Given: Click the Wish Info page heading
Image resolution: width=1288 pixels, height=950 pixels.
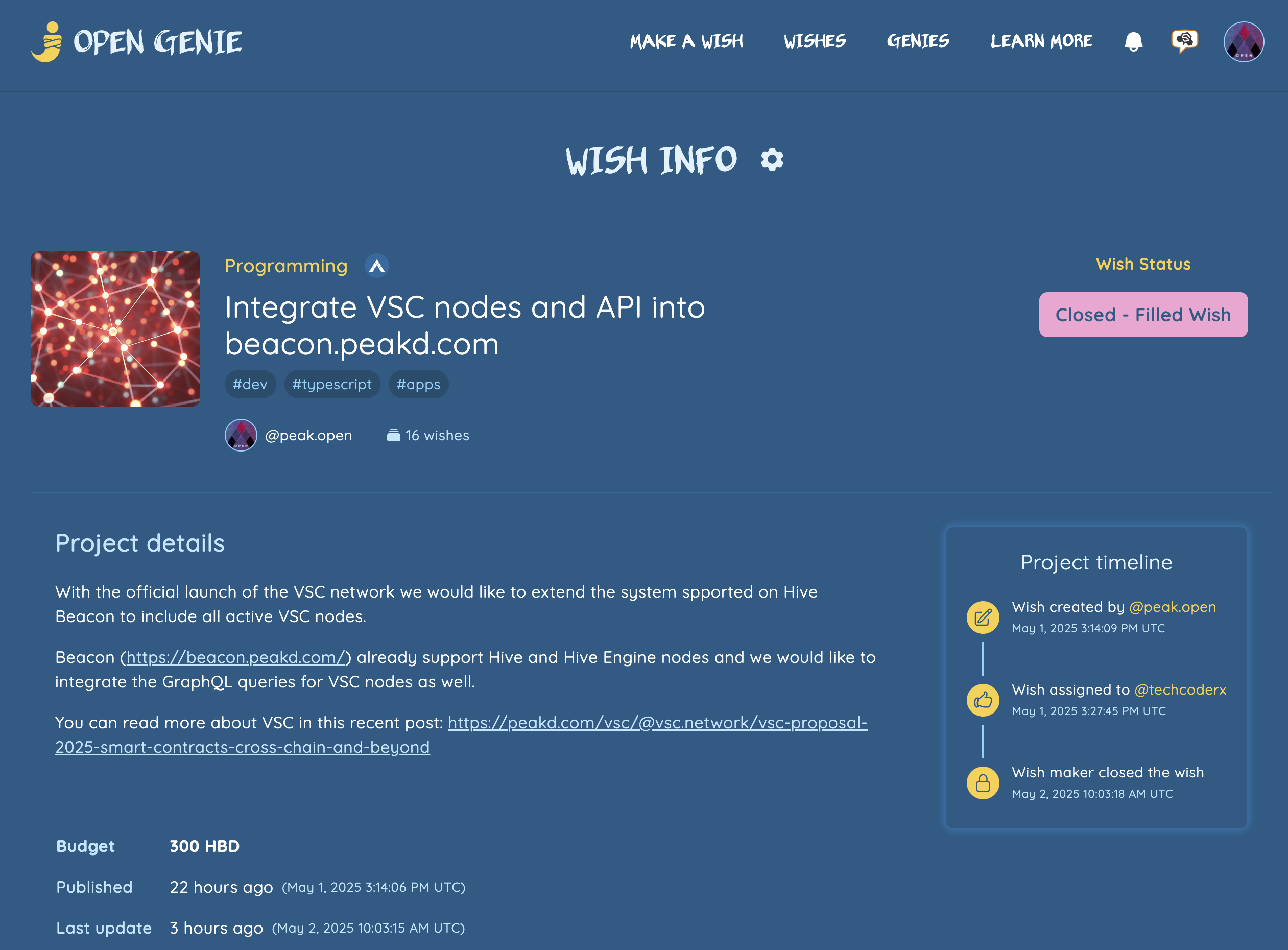Looking at the screenshot, I should coord(652,160).
